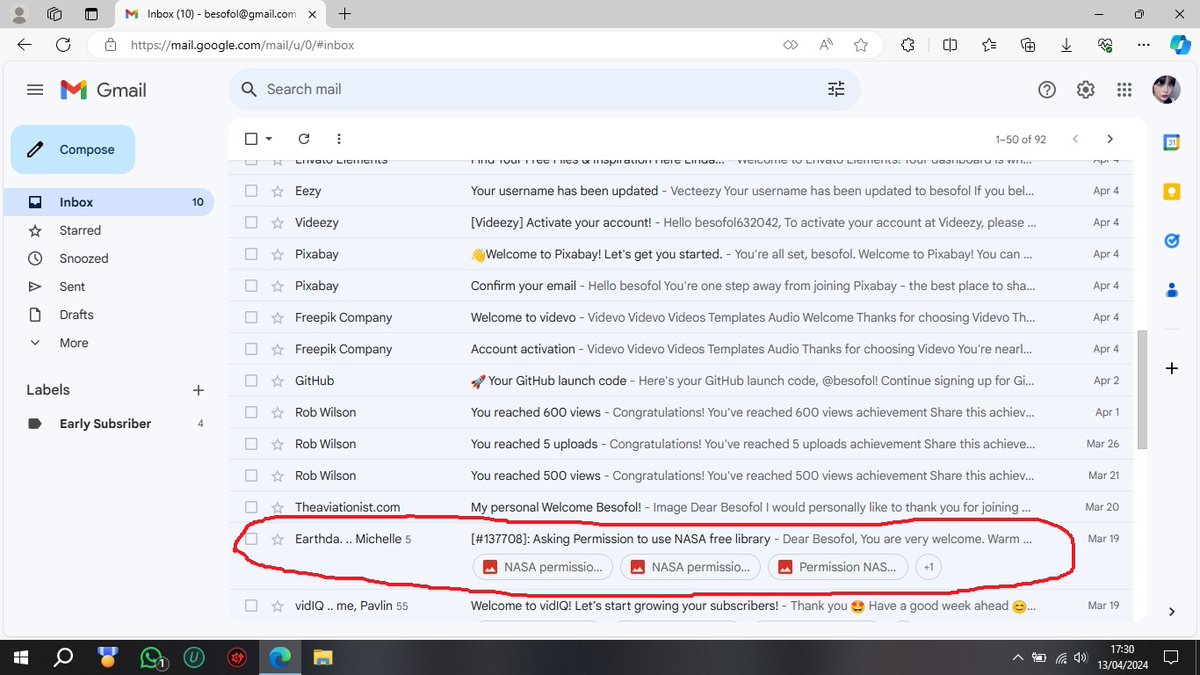Viewport: 1200px width, 675px height.
Task: Open the Support help icon
Action: point(1047,90)
